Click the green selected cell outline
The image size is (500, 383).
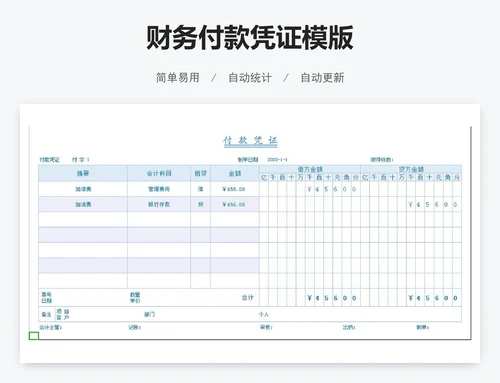coord(34,336)
